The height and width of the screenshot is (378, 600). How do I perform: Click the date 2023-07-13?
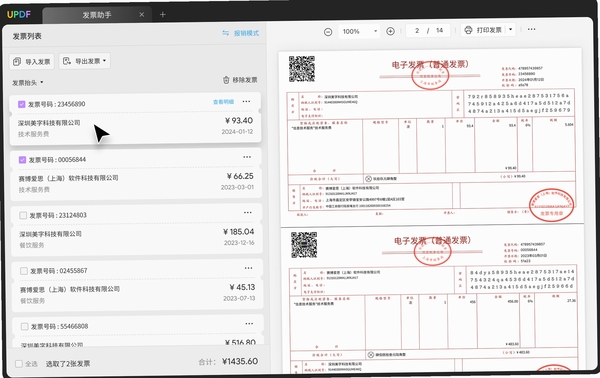(x=239, y=298)
